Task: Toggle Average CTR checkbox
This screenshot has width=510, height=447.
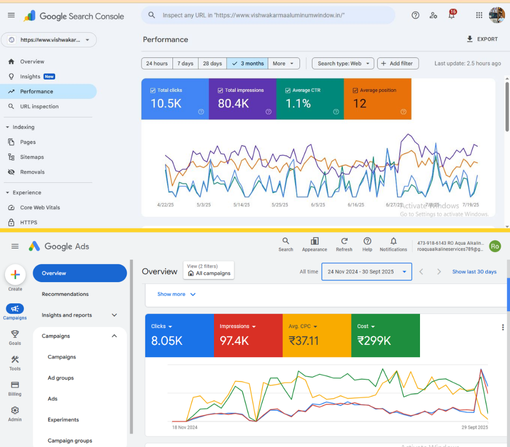Action: click(x=288, y=90)
